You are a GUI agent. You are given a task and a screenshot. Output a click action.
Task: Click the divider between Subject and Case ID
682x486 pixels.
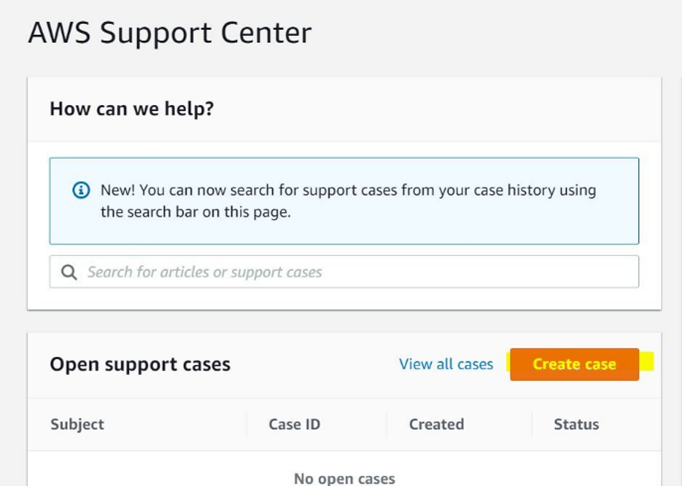[246, 424]
